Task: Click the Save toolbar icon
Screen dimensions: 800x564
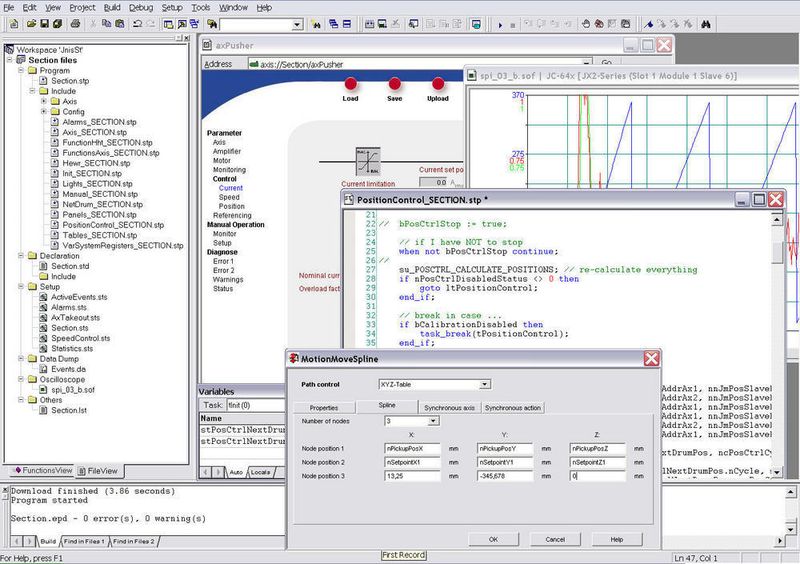Action: (44, 23)
